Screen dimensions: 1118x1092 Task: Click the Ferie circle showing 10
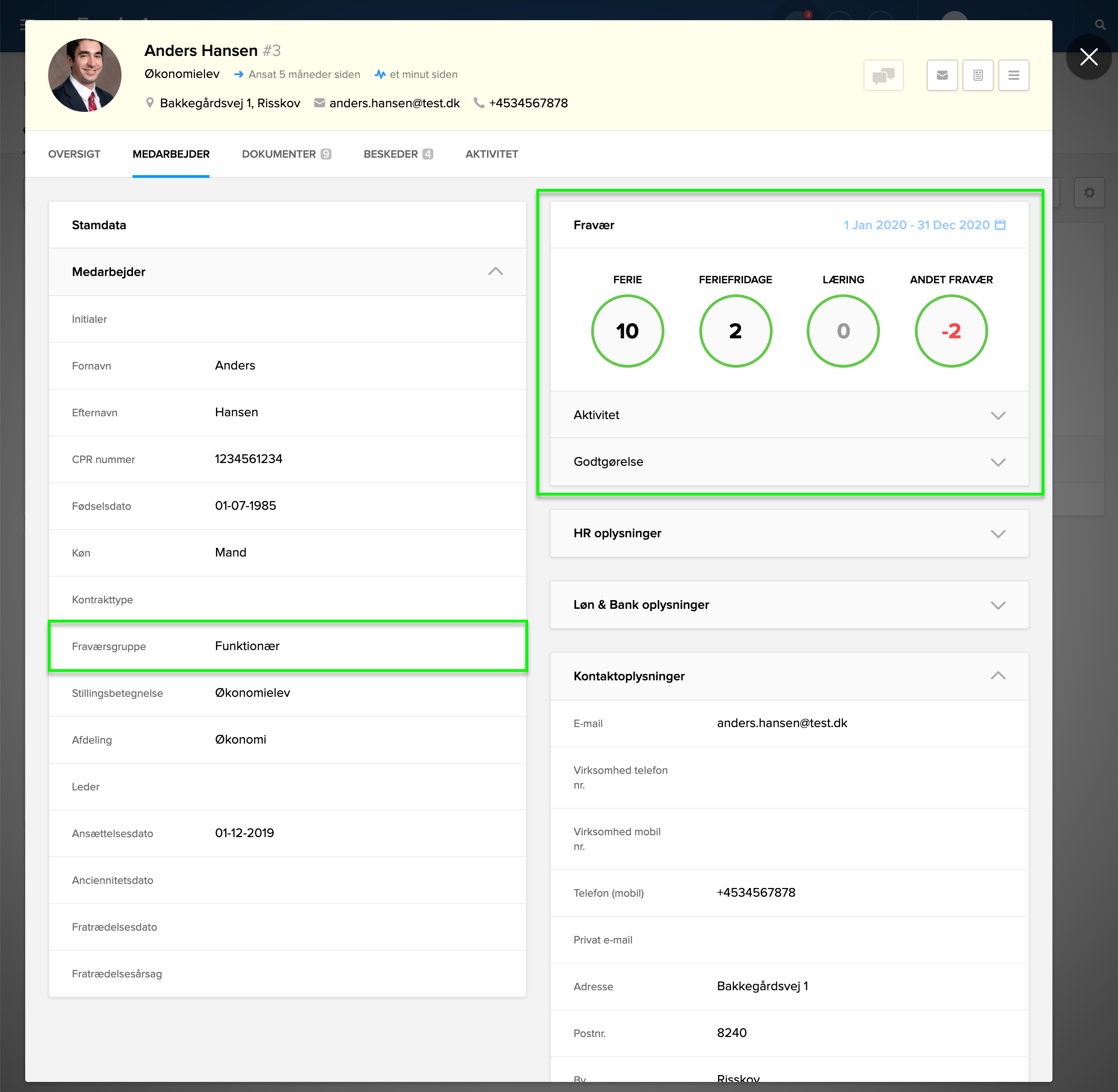coord(627,331)
